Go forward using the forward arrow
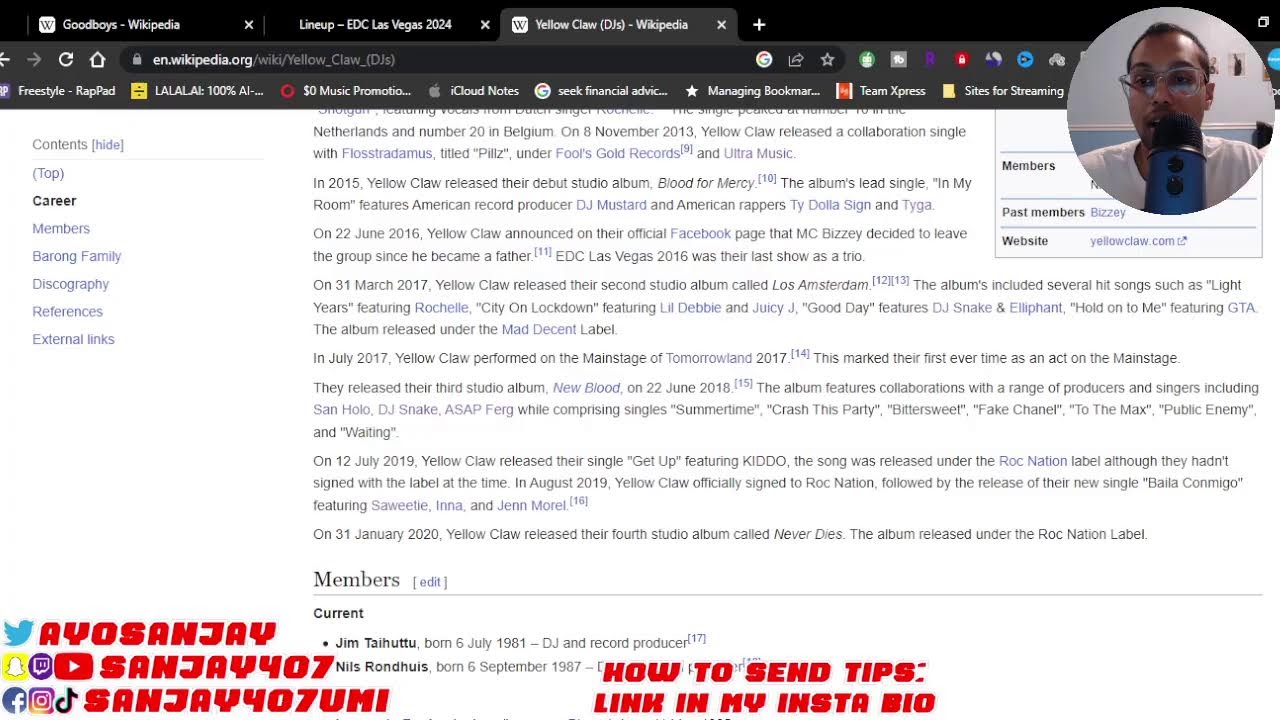The height and width of the screenshot is (720, 1280). point(34,59)
